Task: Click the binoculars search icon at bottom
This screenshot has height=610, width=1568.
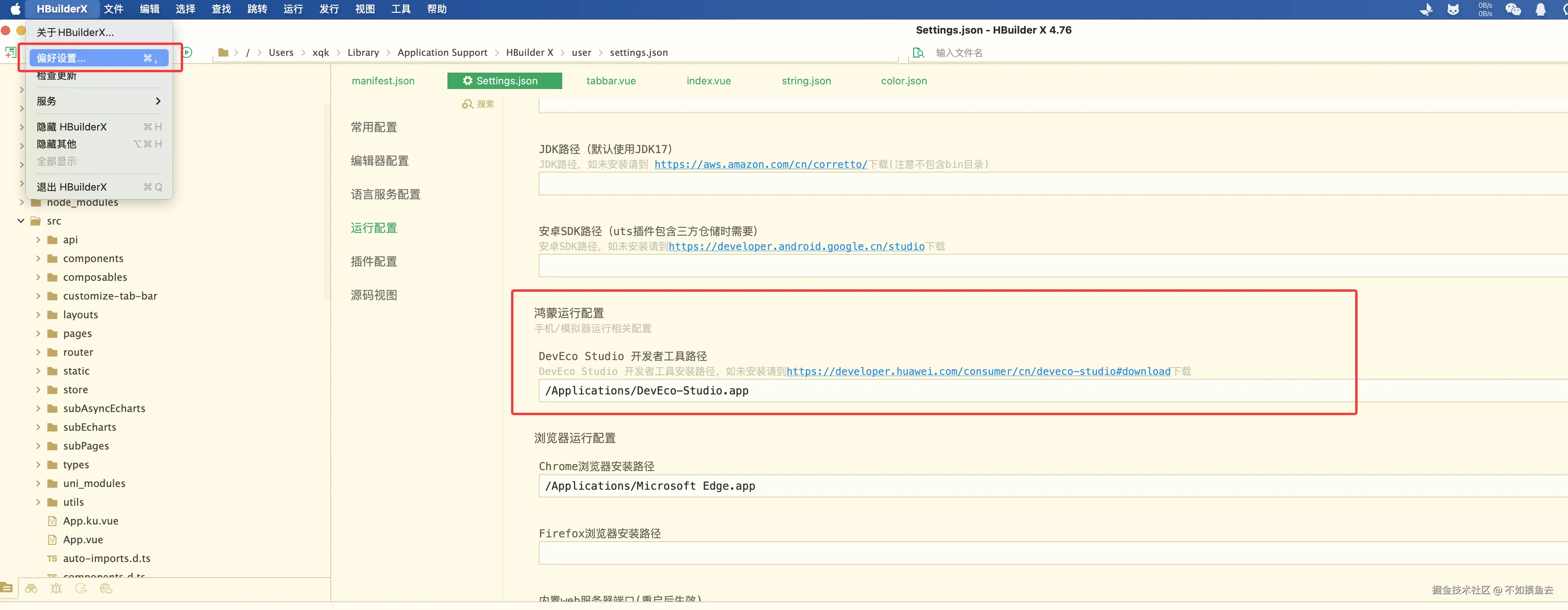Action: pyautogui.click(x=31, y=589)
